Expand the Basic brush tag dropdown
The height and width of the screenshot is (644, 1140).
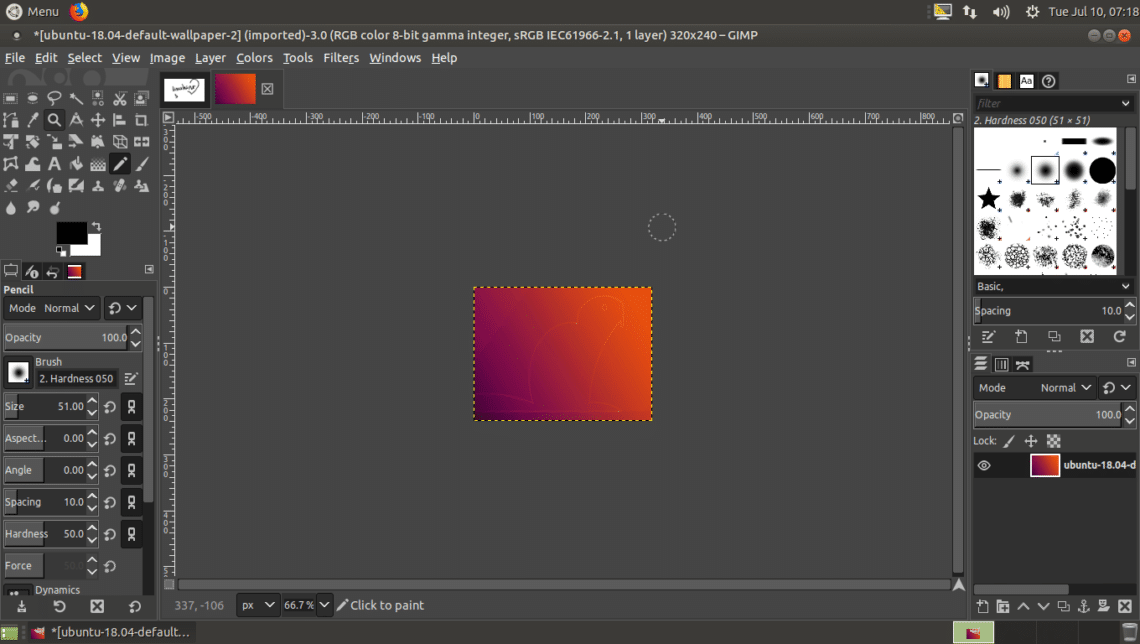(x=1127, y=286)
